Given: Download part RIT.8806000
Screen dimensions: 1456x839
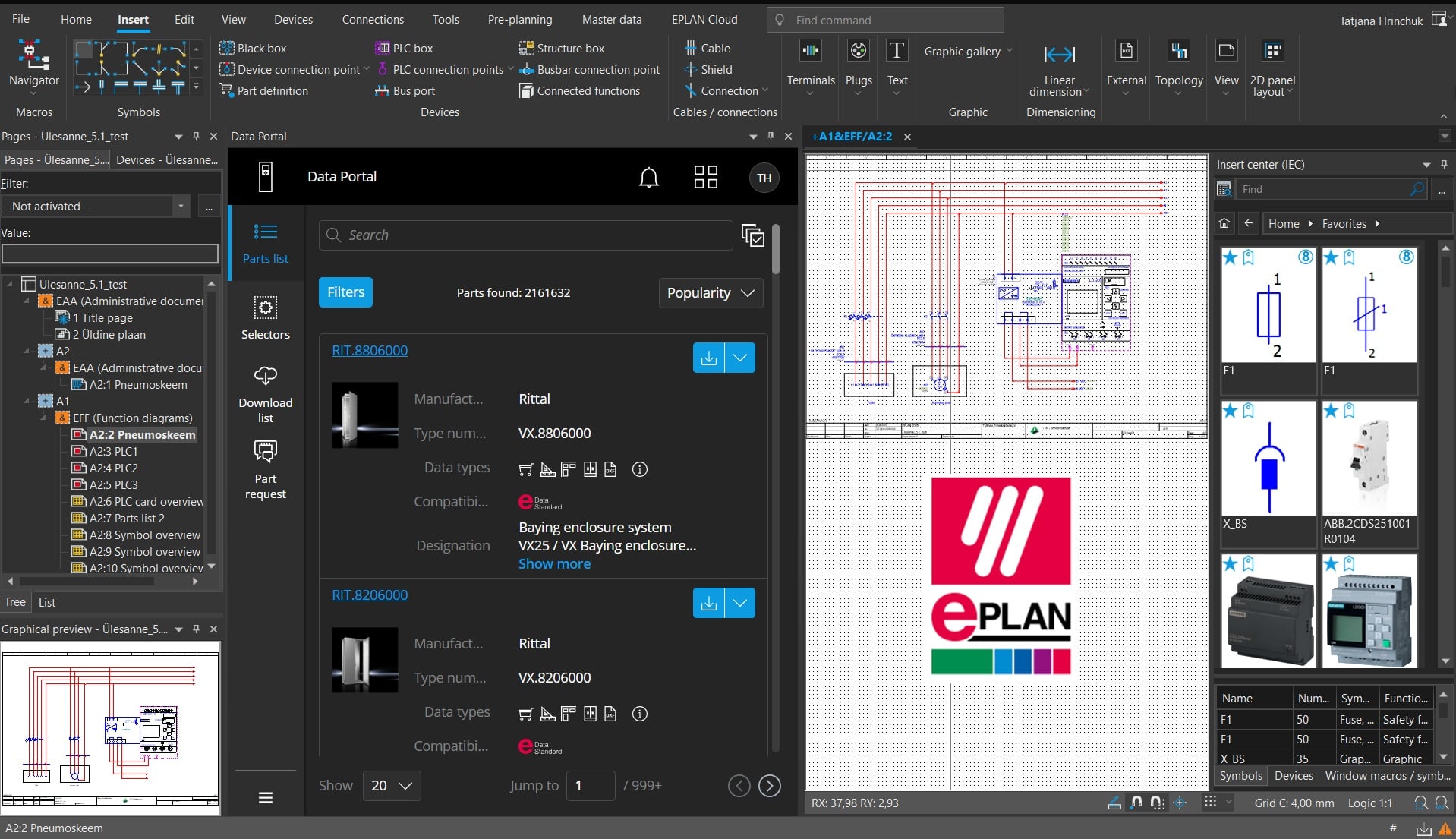Looking at the screenshot, I should tap(708, 358).
